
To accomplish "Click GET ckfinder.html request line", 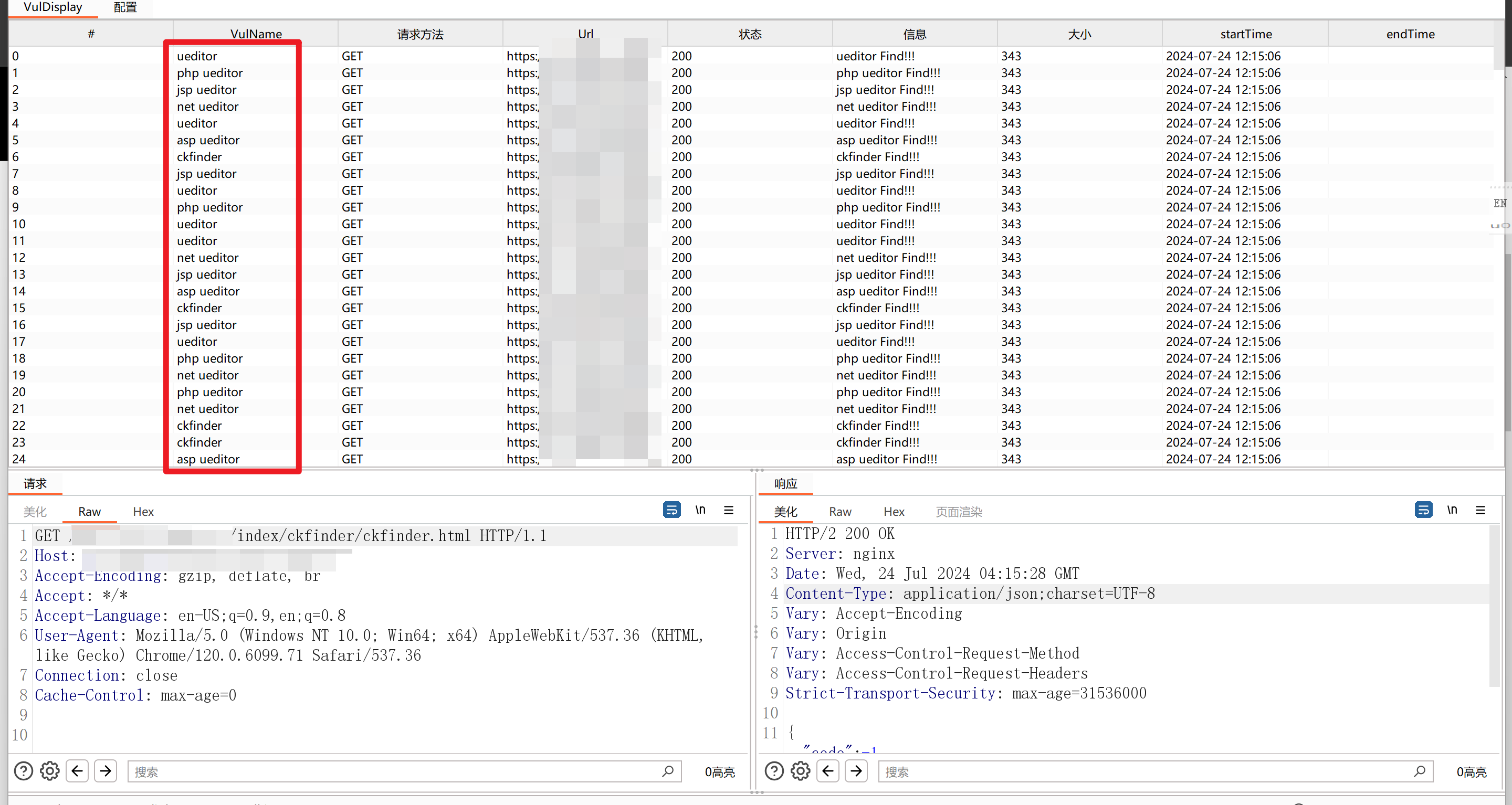I will point(290,535).
